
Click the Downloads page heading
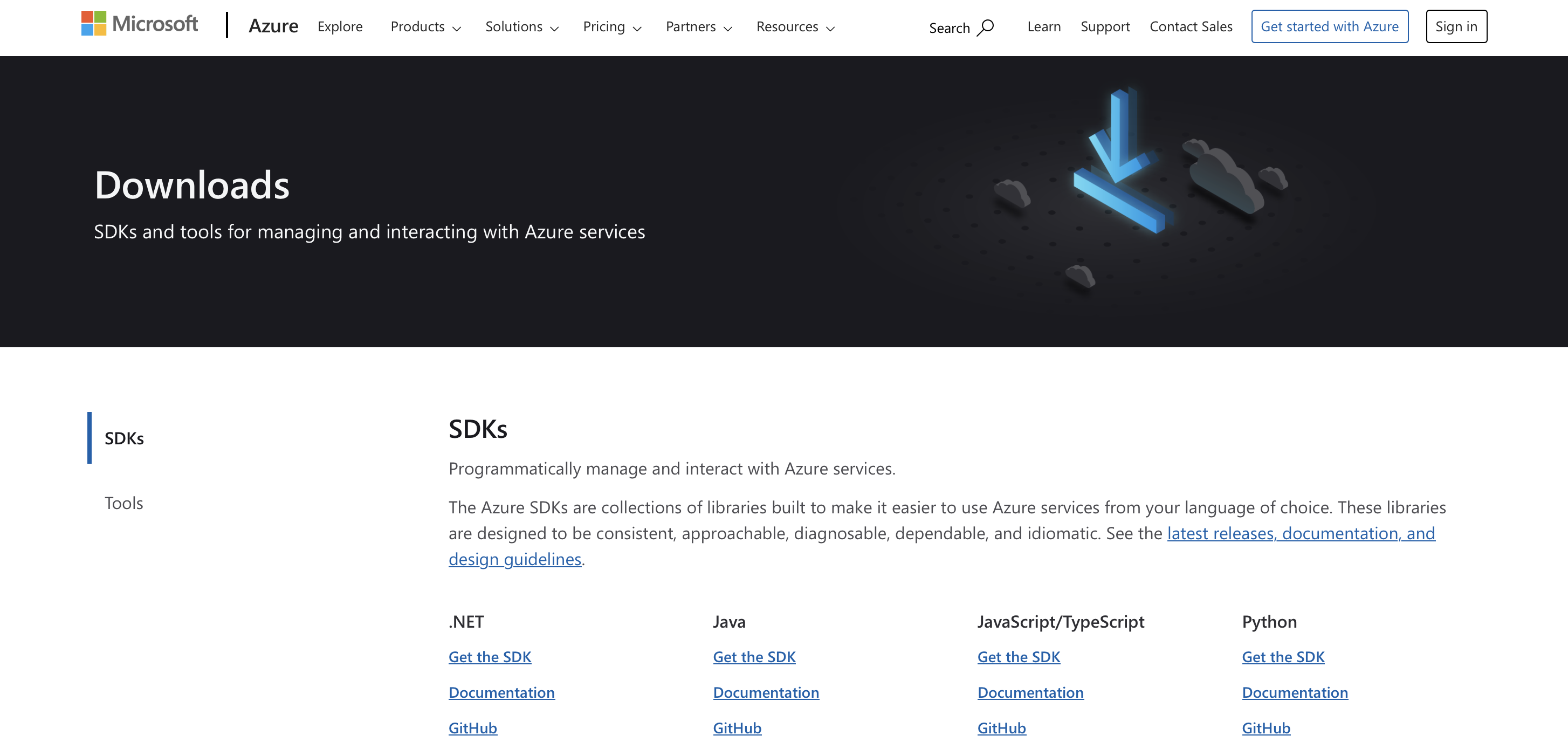(x=192, y=185)
